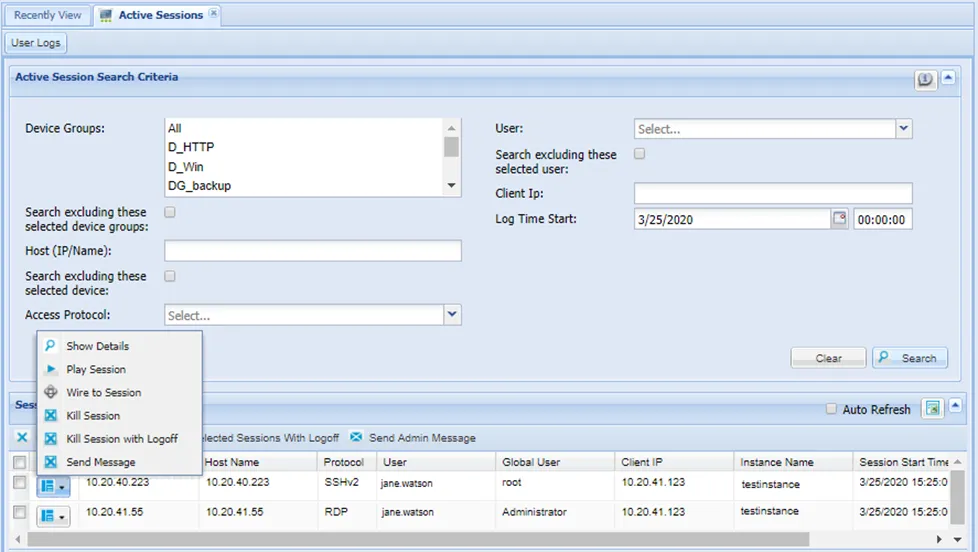Click the Device Groups list scrollbar thumb
978x552 pixels.
pos(452,147)
